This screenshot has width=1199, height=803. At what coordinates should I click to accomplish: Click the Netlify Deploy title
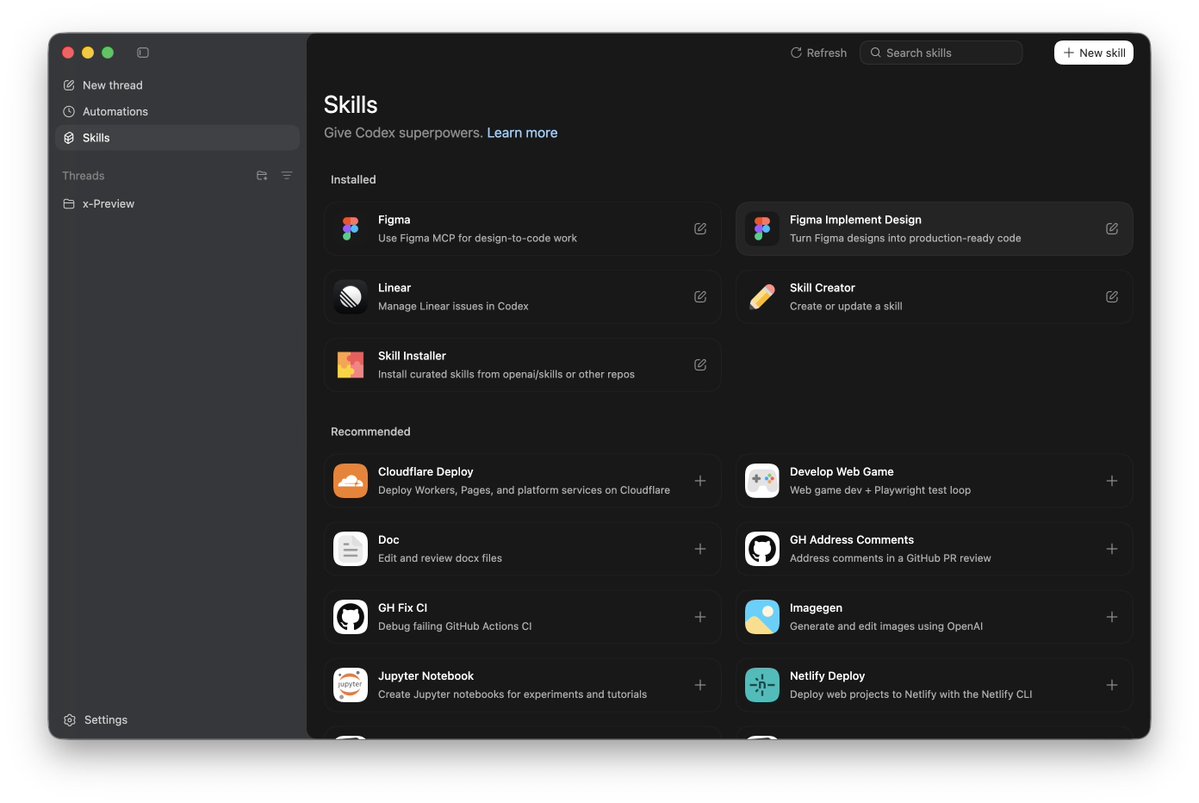click(x=827, y=676)
